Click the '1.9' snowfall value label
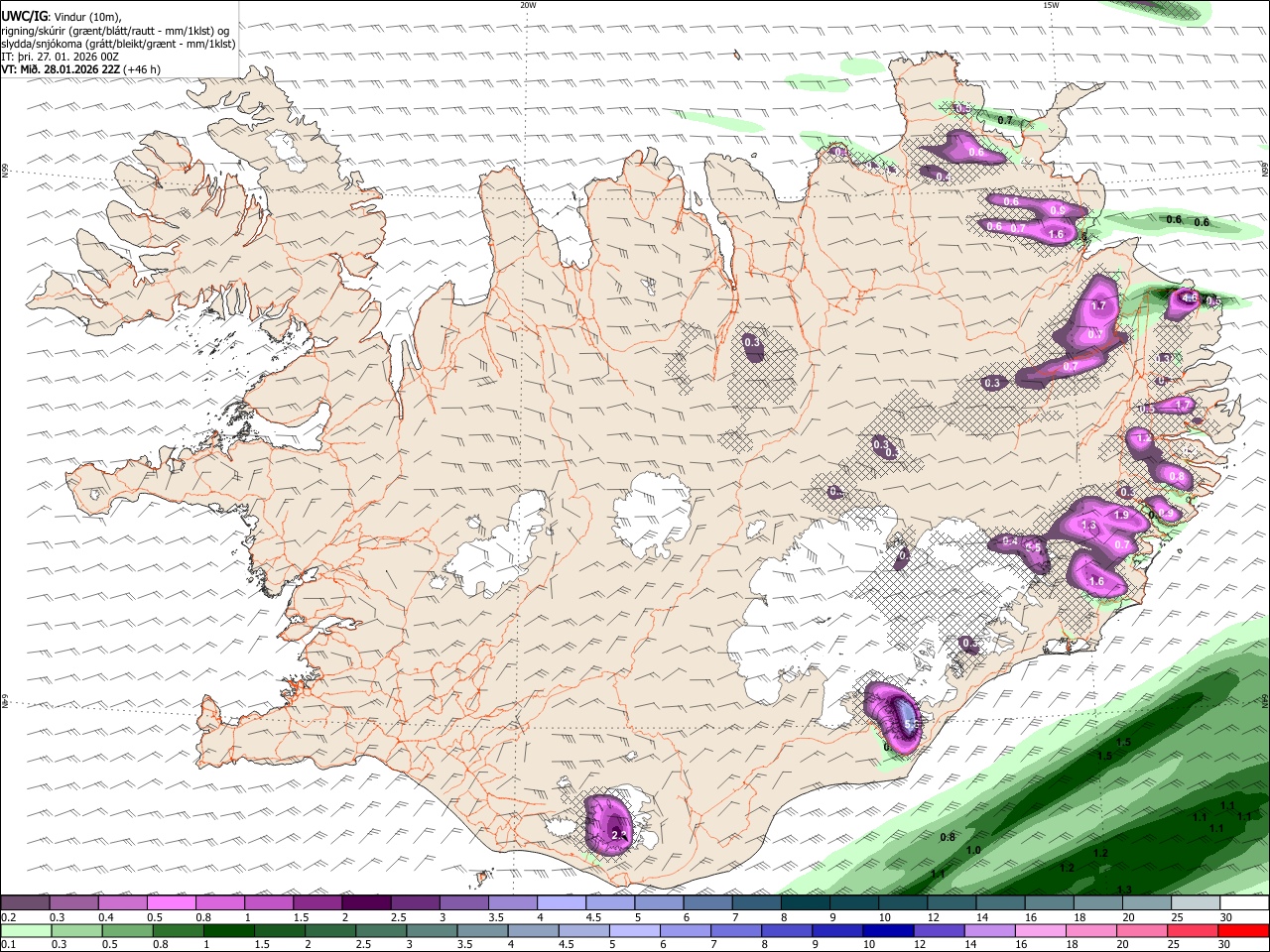Viewport: 1270px width, 952px height. point(1122,516)
